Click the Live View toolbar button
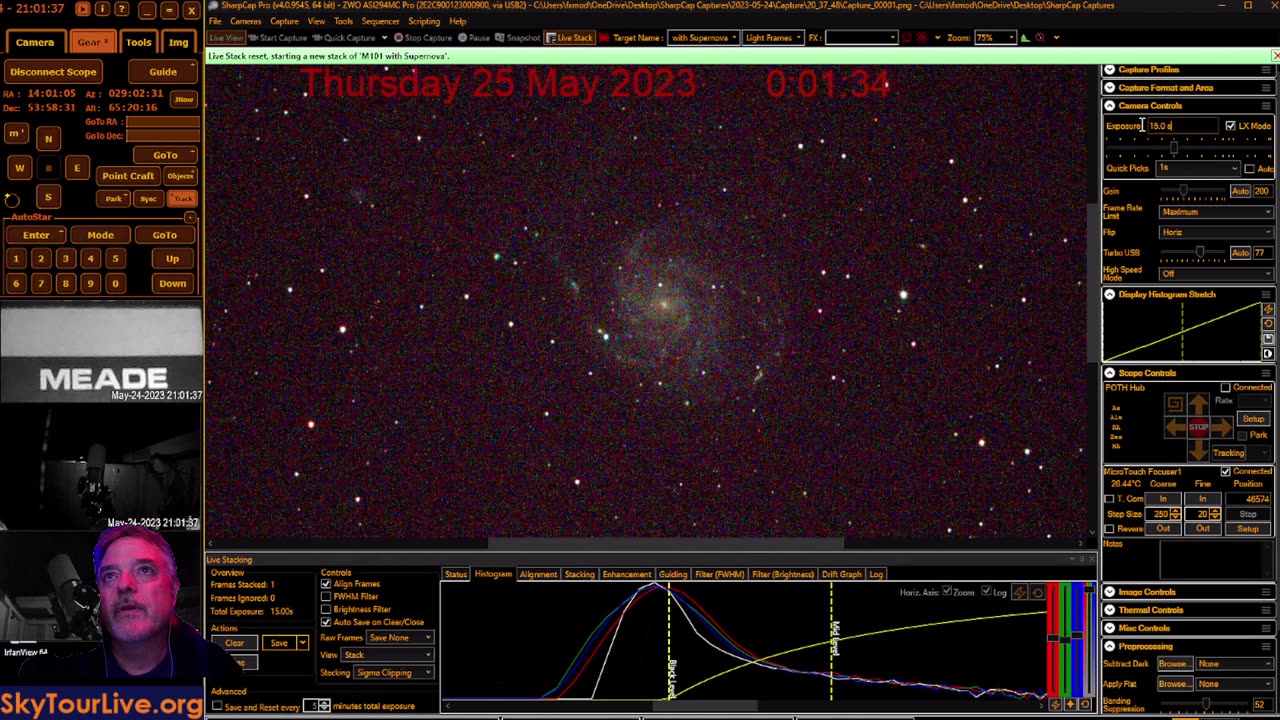The image size is (1280, 720). 225,38
